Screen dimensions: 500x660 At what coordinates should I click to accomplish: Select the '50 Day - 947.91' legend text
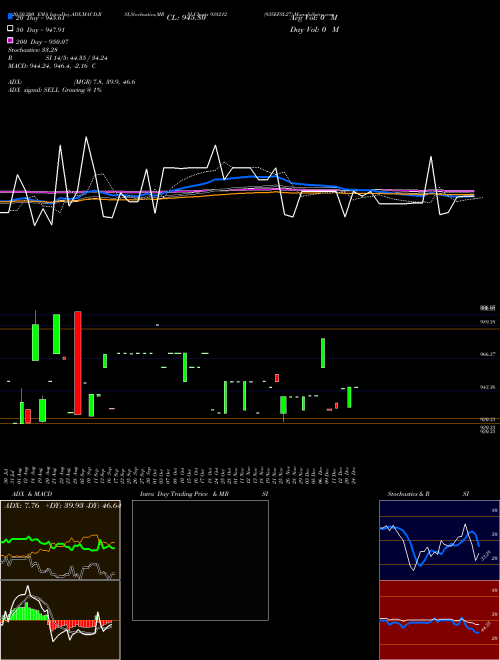[x=40, y=30]
